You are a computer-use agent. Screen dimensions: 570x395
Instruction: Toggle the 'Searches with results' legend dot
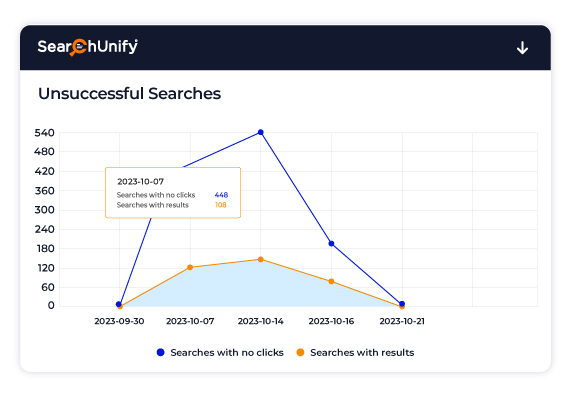tap(300, 352)
